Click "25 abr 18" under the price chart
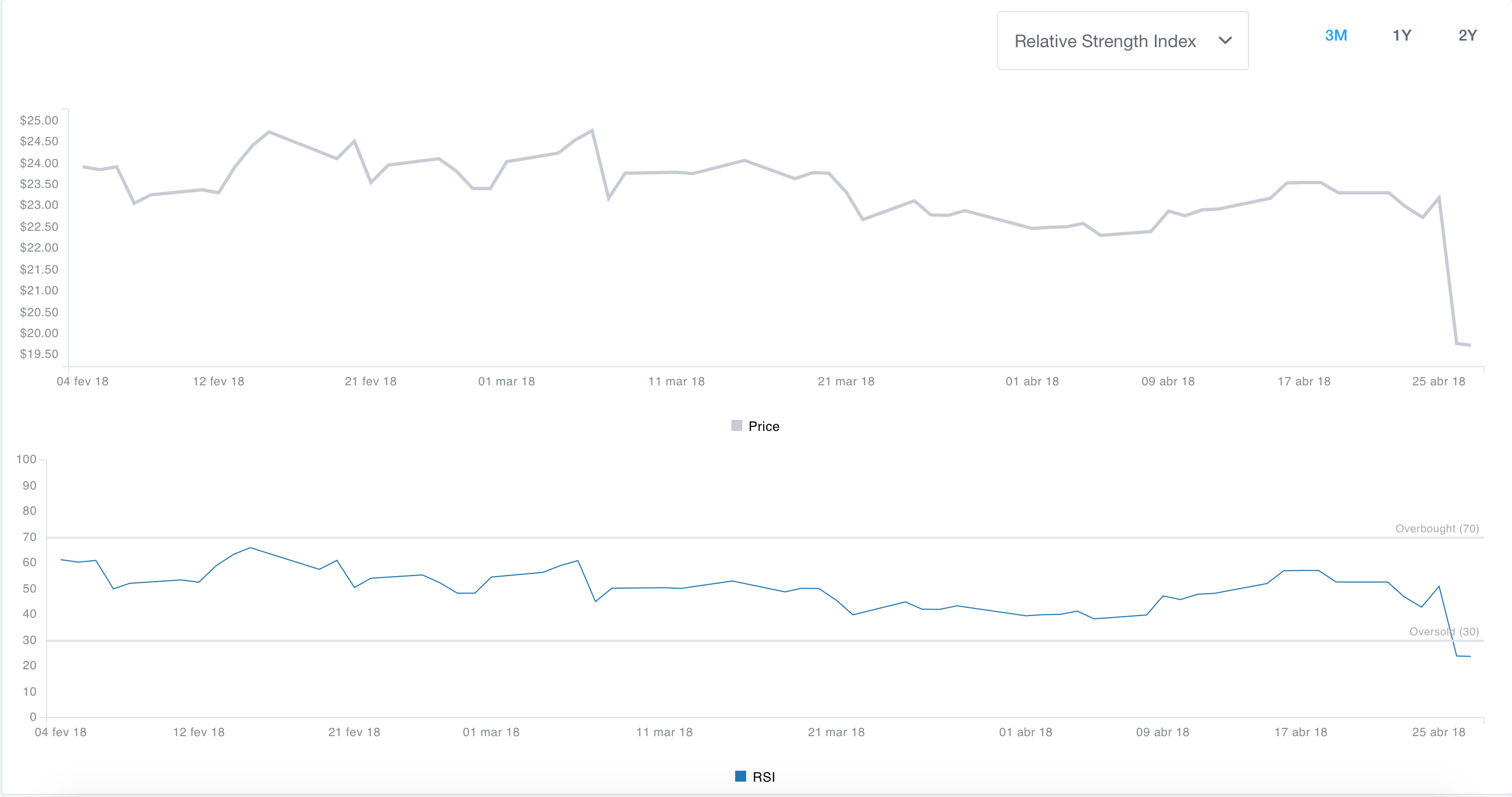Screen dimensions: 1512x797 coord(1438,382)
